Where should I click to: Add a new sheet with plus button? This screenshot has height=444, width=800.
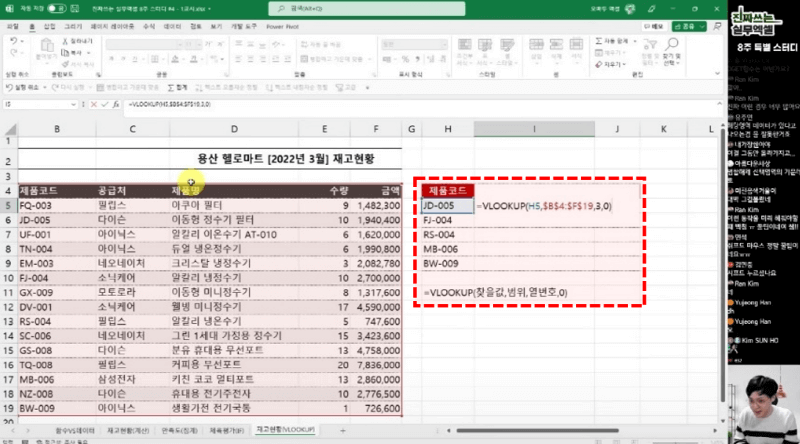pos(342,431)
